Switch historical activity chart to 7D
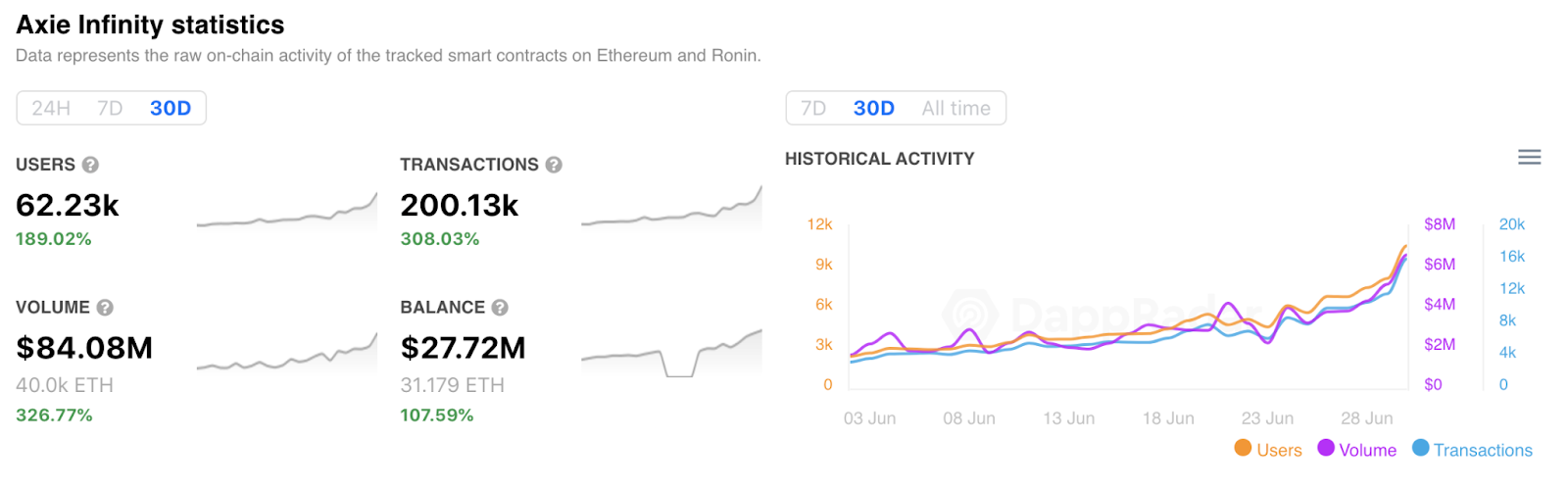Viewport: 1568px width, 490px height. tap(813, 108)
